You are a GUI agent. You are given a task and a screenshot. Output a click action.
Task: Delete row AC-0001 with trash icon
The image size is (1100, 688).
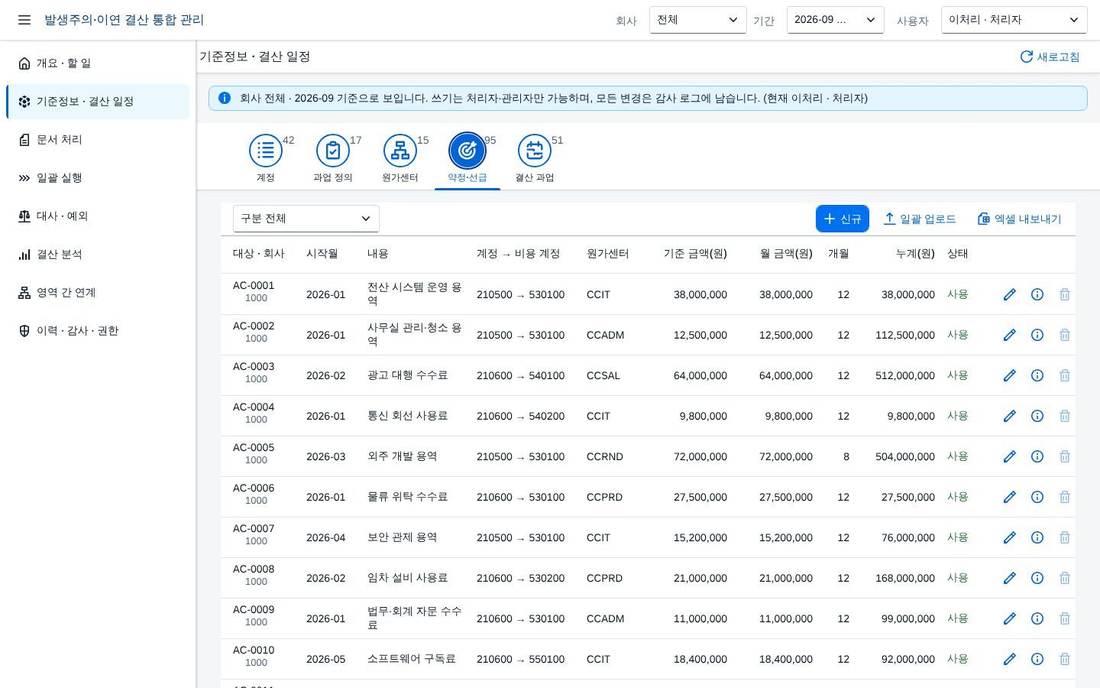click(x=1064, y=295)
